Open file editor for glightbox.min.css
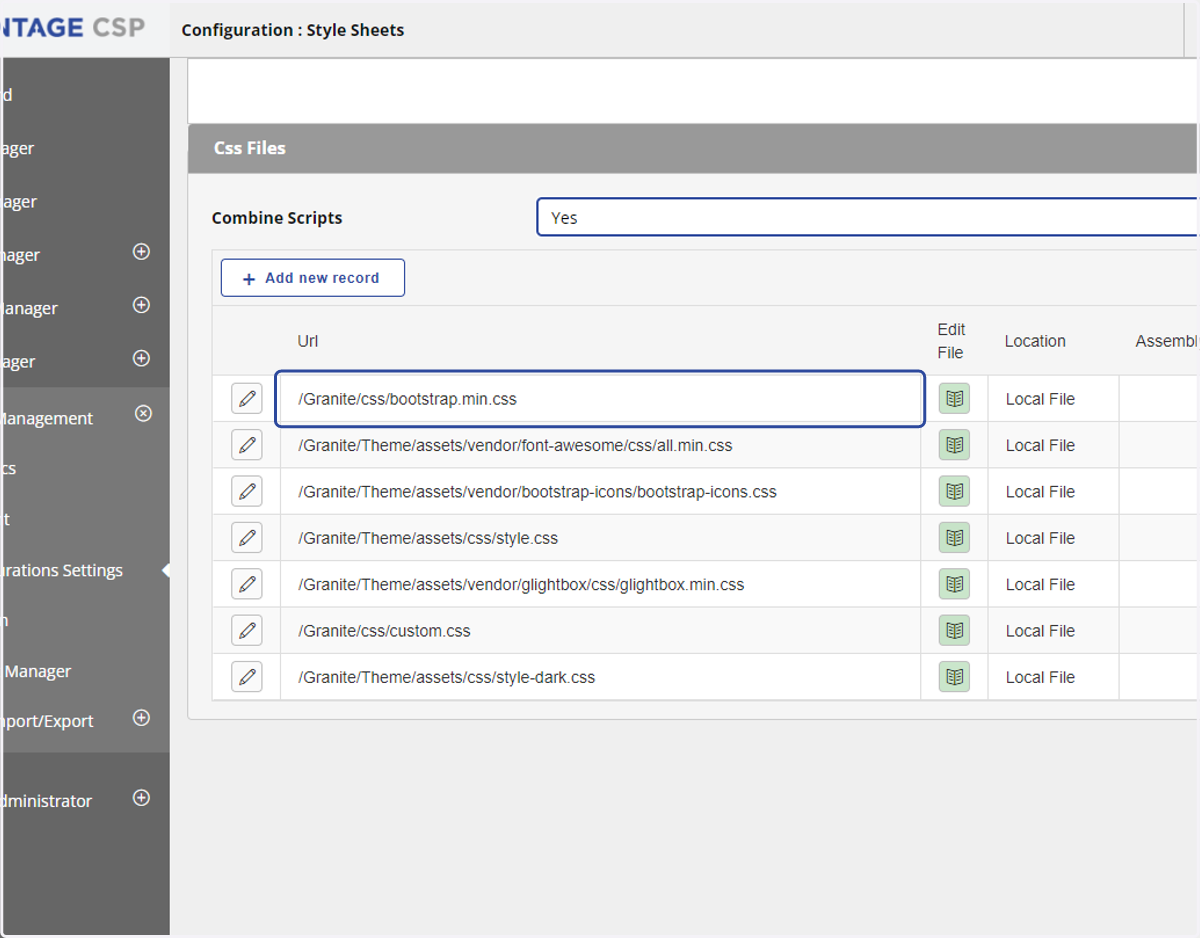Viewport: 1200px width, 938px height. (x=954, y=584)
